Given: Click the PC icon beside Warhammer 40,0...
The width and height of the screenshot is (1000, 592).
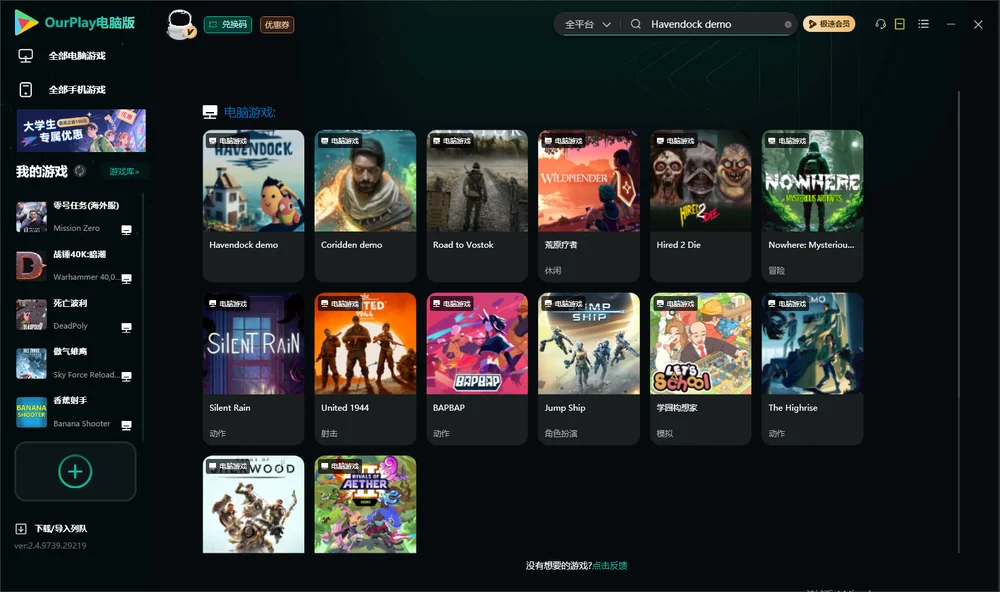Looking at the screenshot, I should pyautogui.click(x=126, y=279).
